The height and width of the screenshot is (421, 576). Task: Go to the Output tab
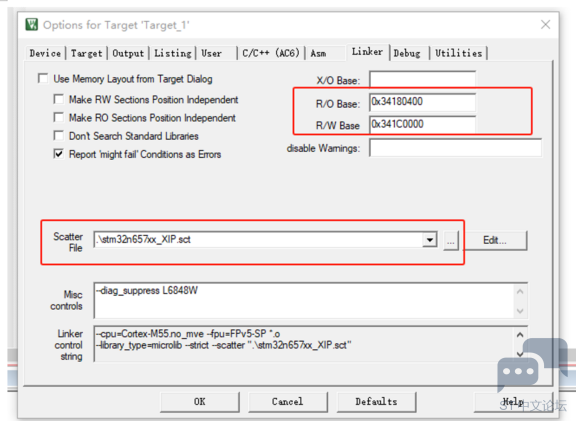[128, 53]
